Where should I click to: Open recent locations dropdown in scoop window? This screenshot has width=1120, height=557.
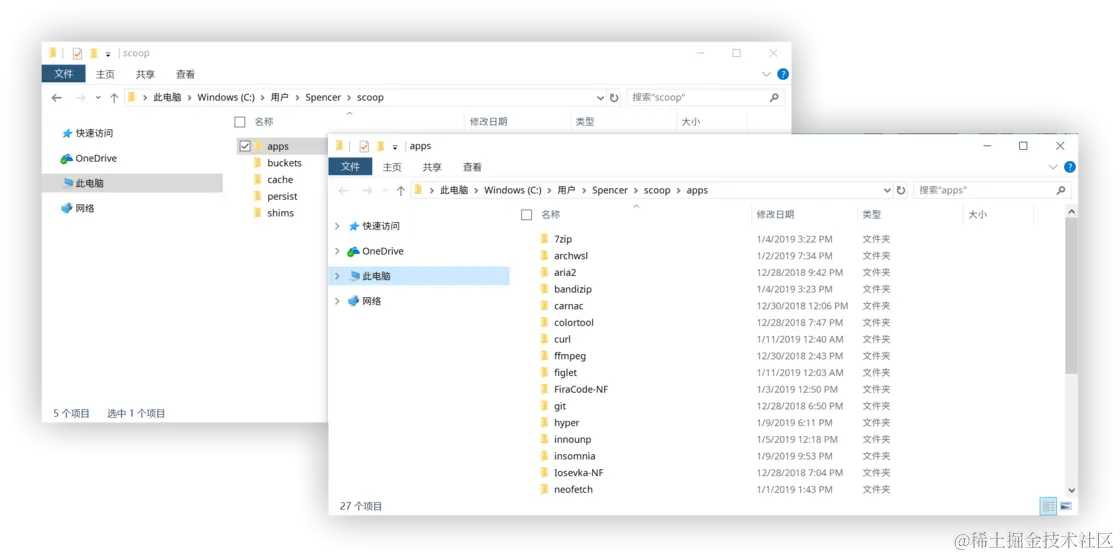tap(98, 97)
